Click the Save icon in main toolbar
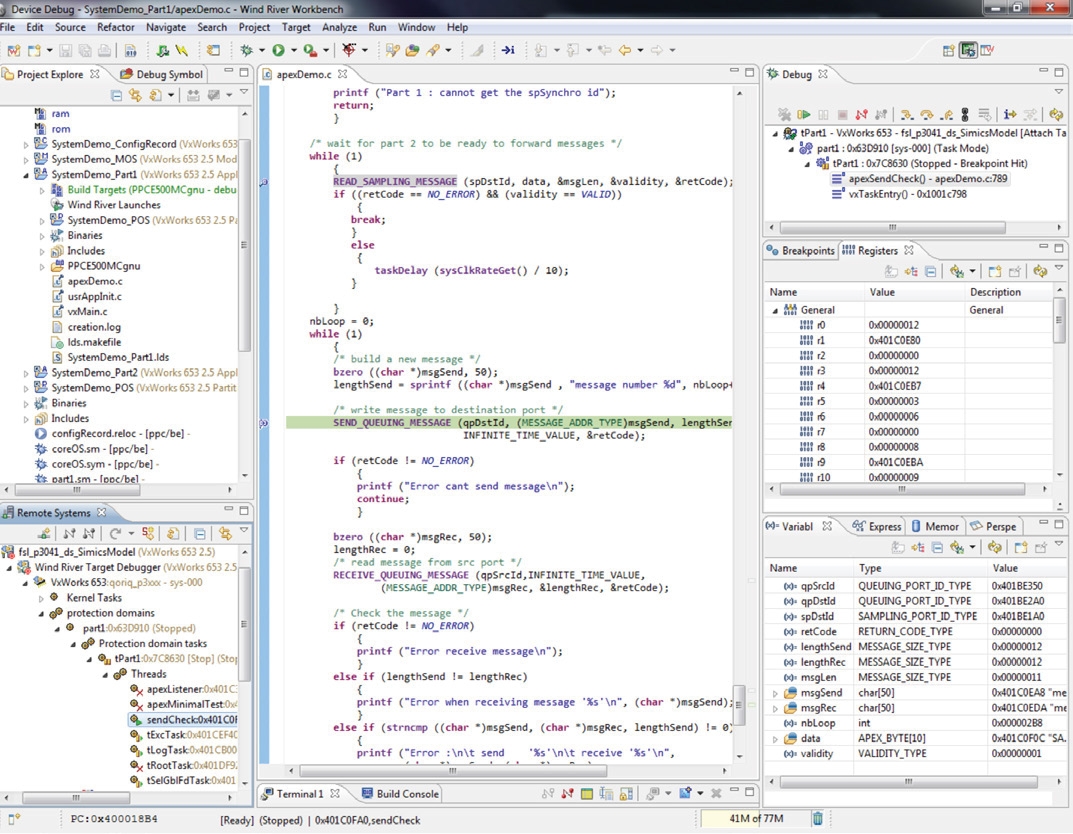The height and width of the screenshot is (834, 1073). (66, 50)
